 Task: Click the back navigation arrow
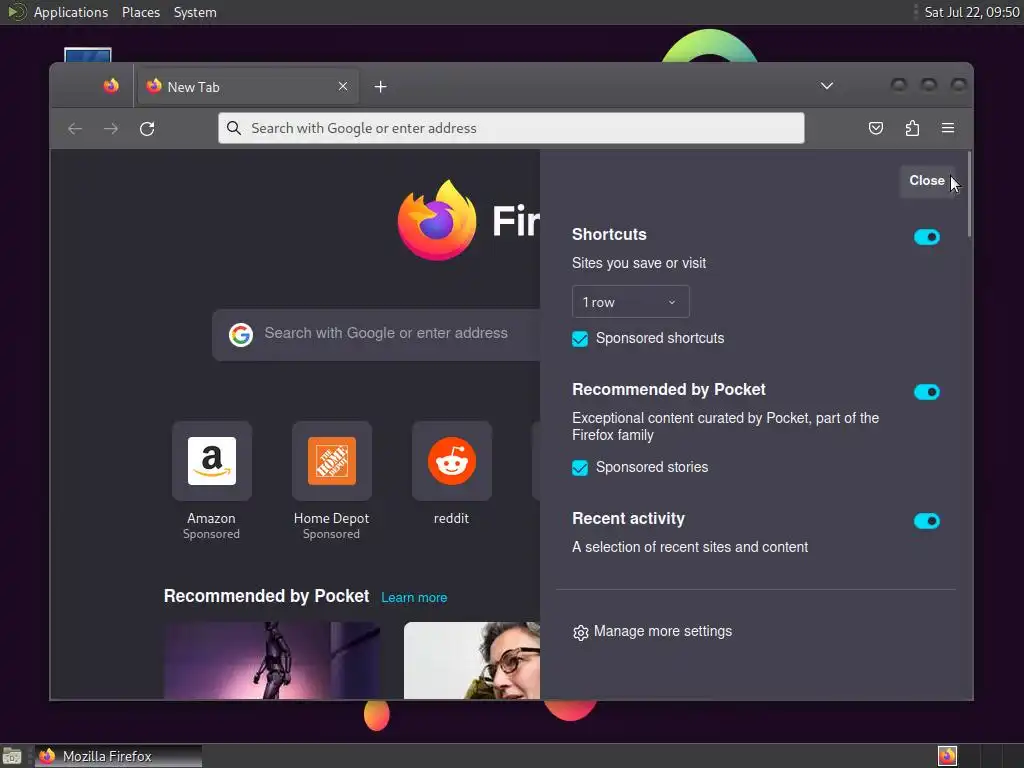pyautogui.click(x=75, y=129)
